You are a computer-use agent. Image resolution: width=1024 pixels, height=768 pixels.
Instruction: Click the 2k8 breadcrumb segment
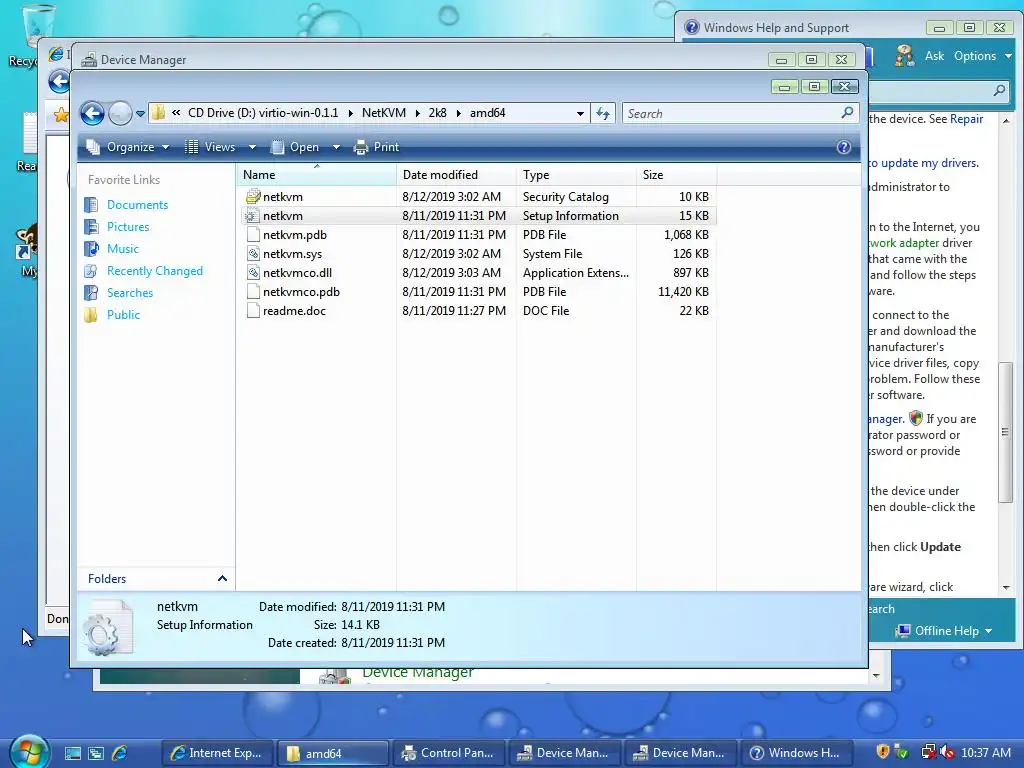point(438,113)
